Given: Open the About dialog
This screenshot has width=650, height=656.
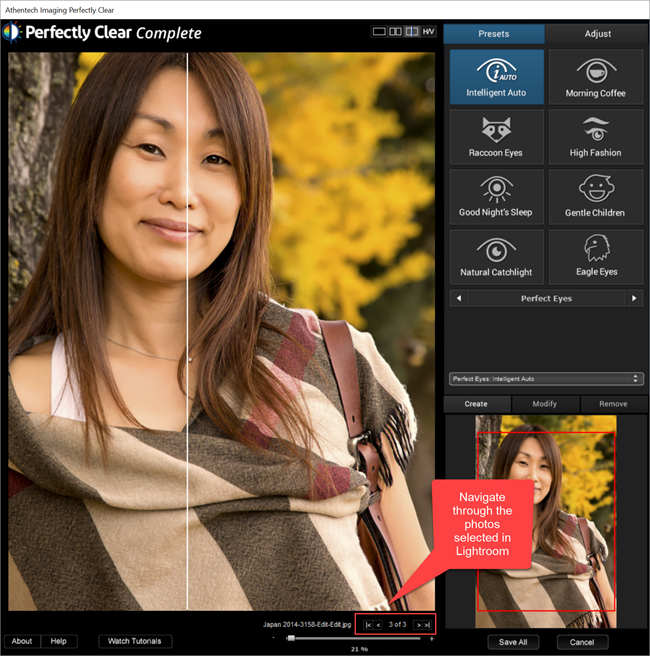Looking at the screenshot, I should pyautogui.click(x=22, y=641).
